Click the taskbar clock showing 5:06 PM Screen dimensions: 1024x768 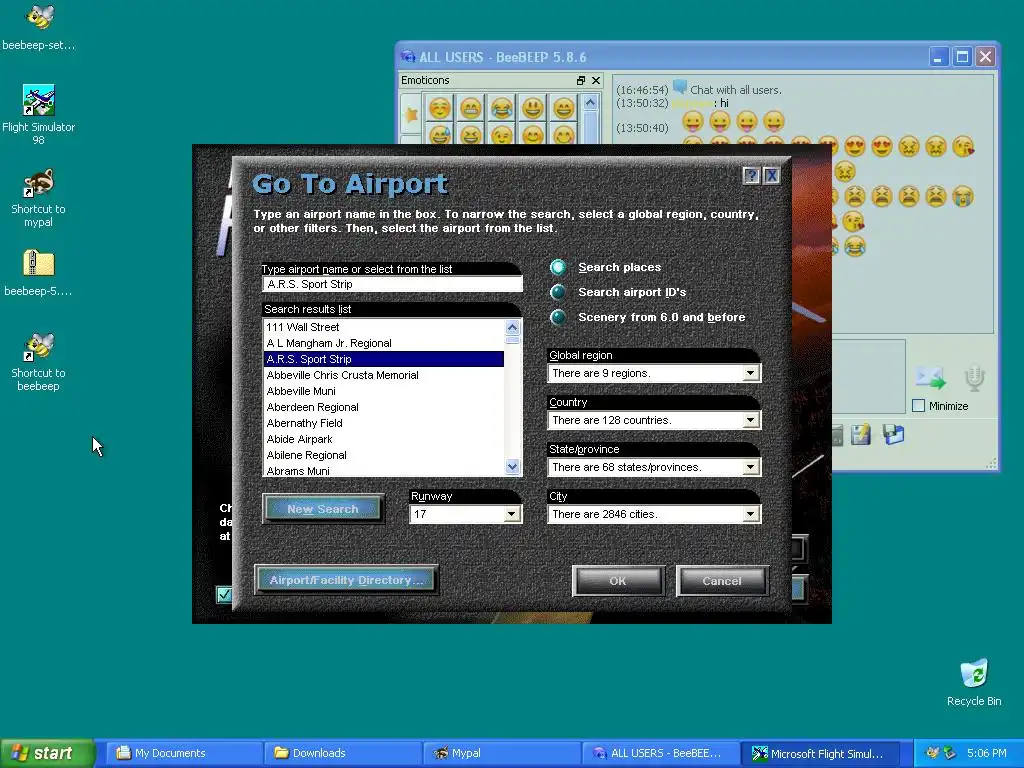[987, 753]
